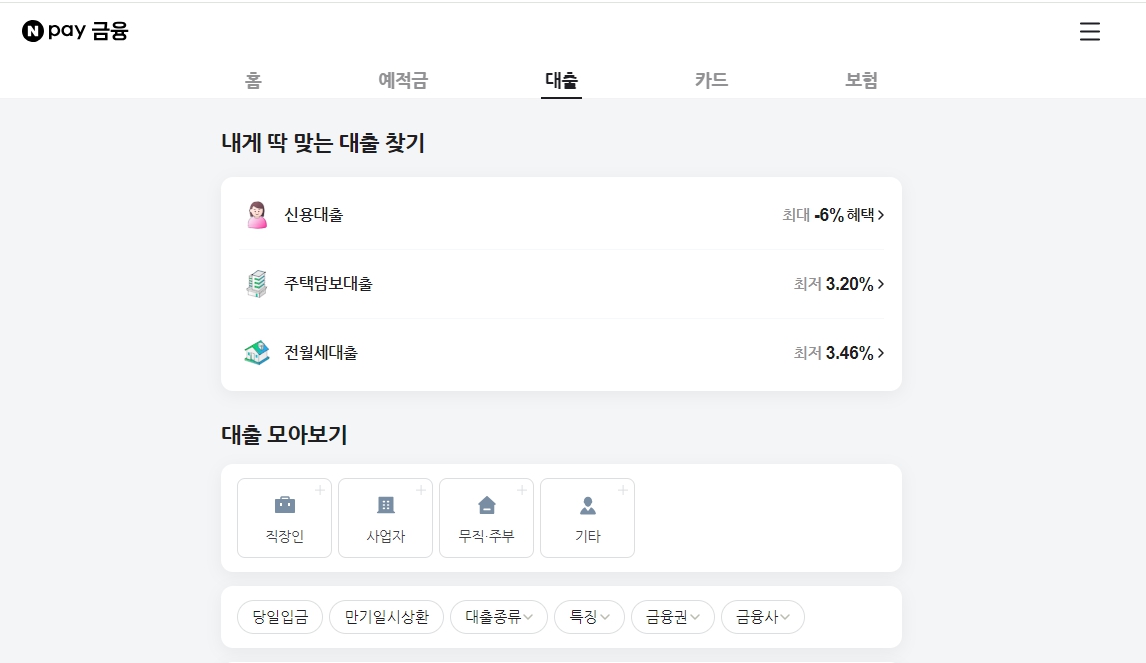Click the woman icon next to 신용대출
The height and width of the screenshot is (663, 1146).
pos(257,213)
